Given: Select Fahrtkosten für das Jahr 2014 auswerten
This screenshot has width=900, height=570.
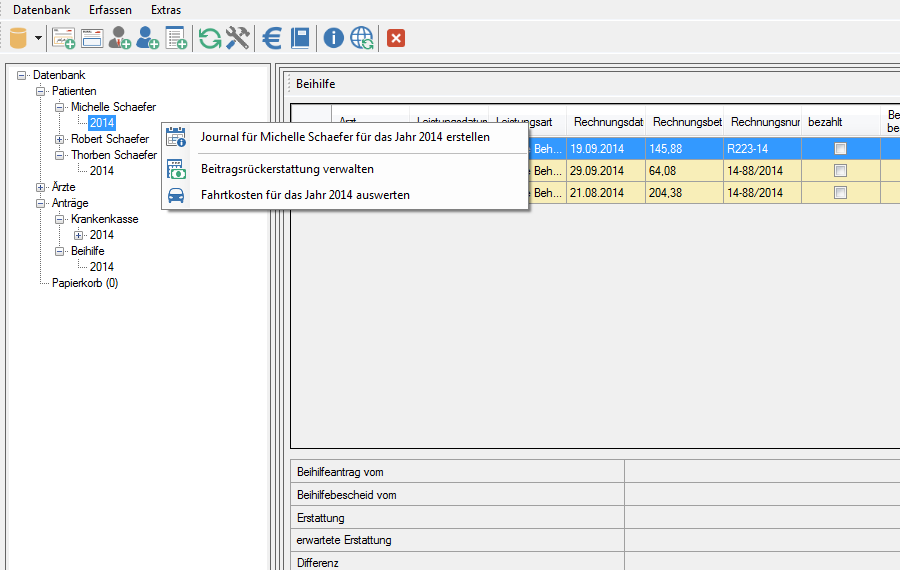Looking at the screenshot, I should [305, 195].
